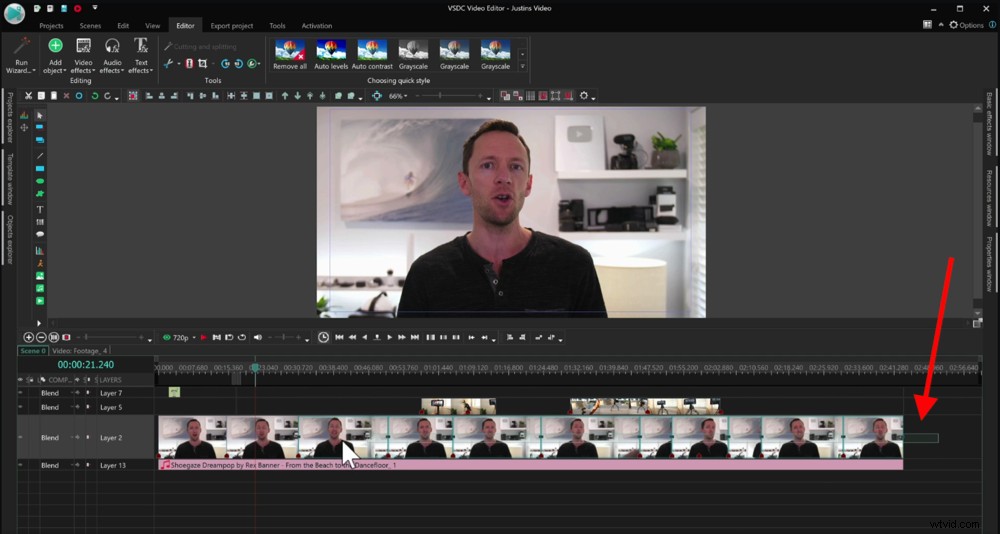Zoom in timeline with plus icon
This screenshot has height=534, width=1000.
point(28,337)
